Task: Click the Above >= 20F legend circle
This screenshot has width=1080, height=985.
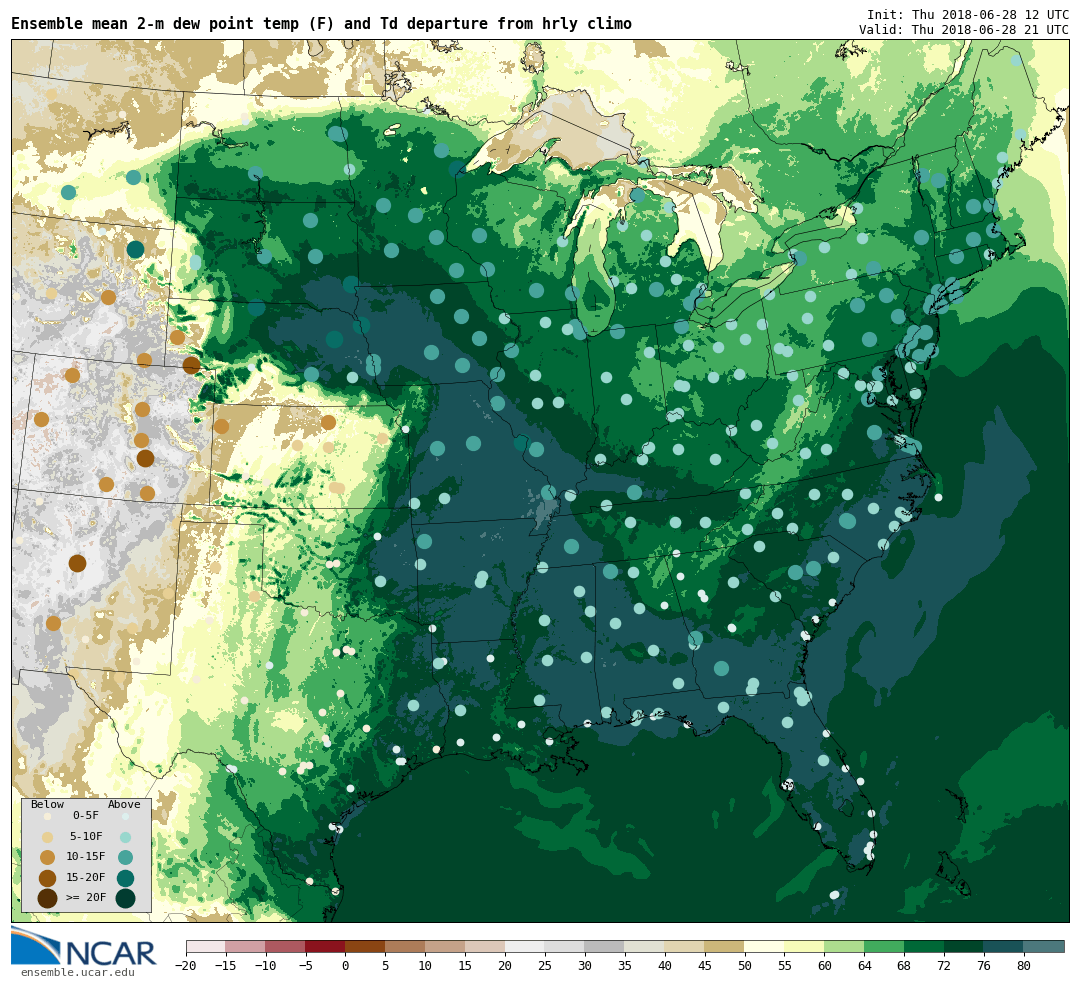Action: (125, 898)
